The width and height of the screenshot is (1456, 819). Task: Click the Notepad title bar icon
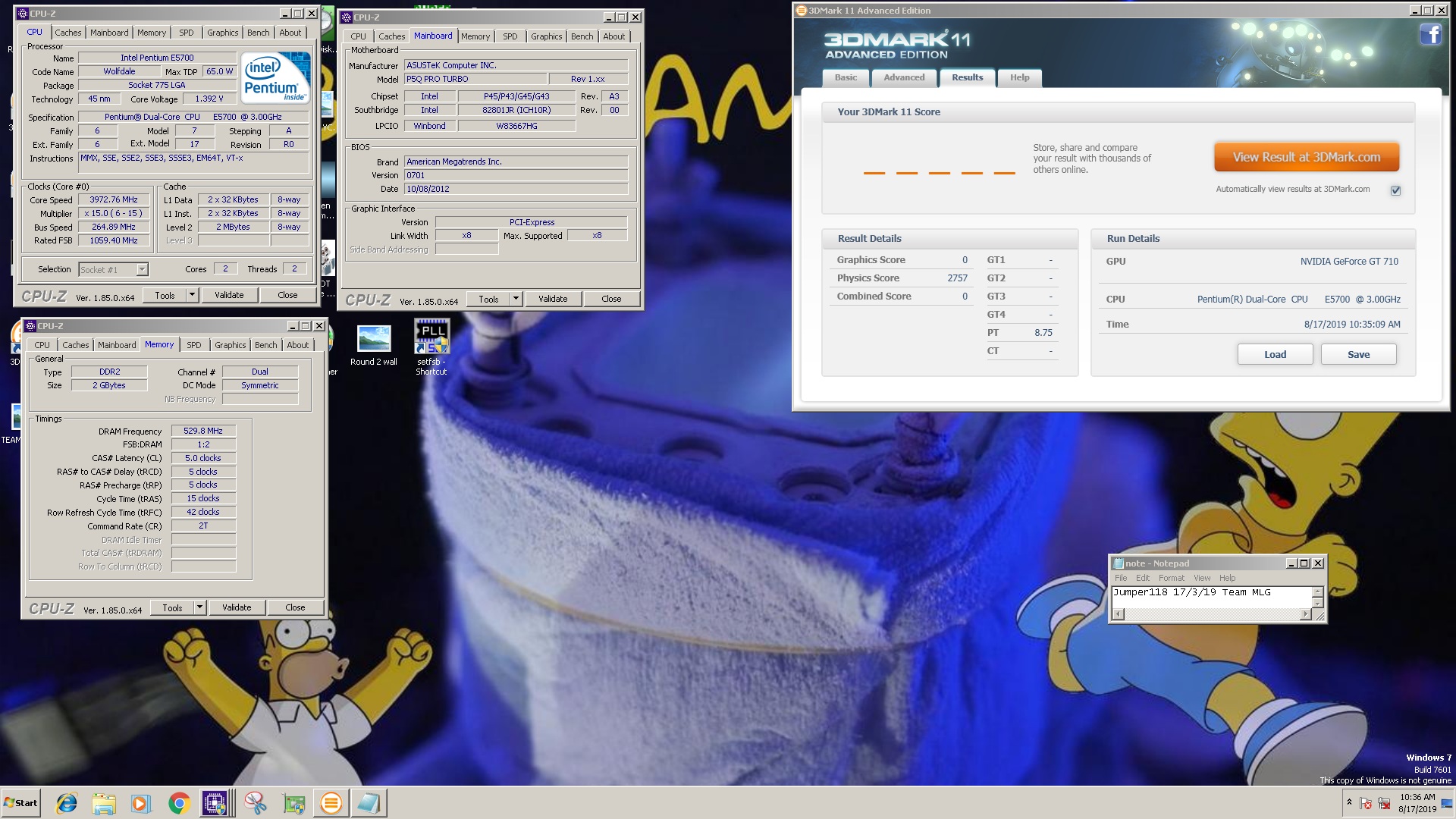click(x=1118, y=563)
